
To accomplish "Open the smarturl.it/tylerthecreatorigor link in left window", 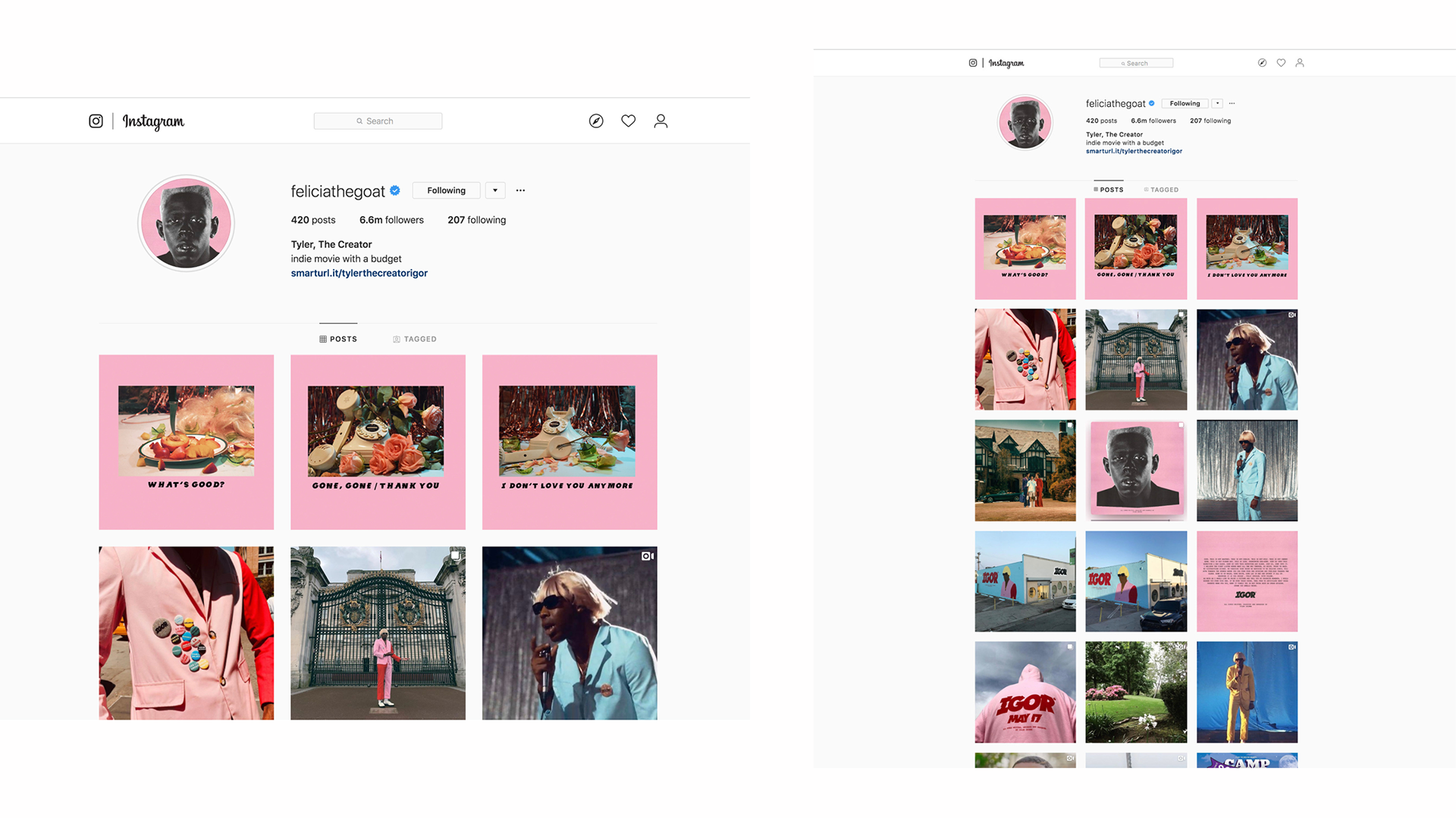I will point(359,273).
